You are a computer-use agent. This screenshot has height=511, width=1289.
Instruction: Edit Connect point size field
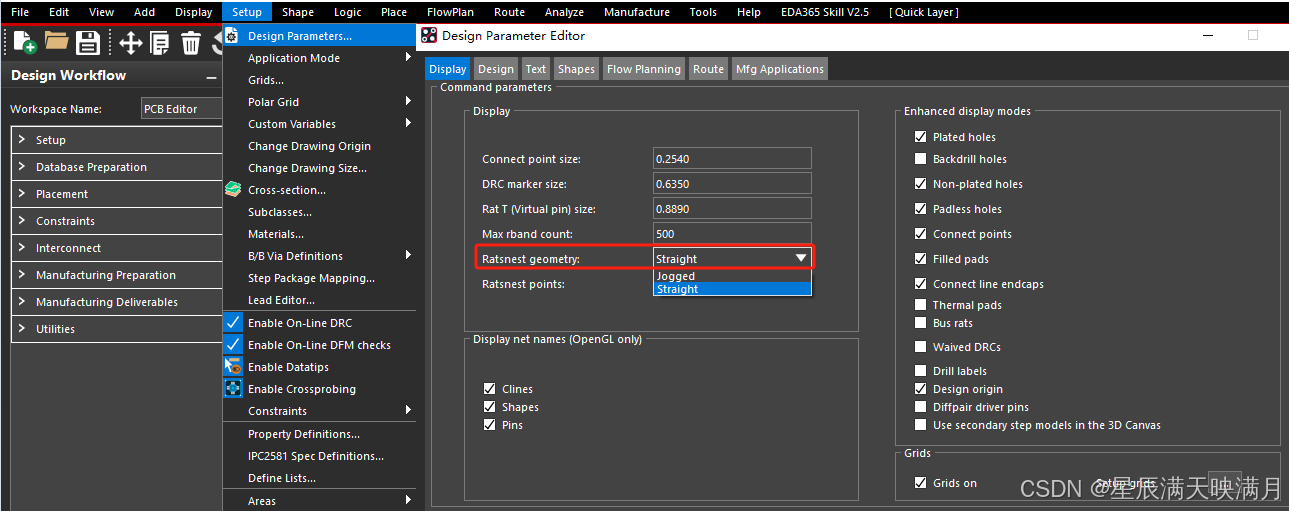click(732, 159)
